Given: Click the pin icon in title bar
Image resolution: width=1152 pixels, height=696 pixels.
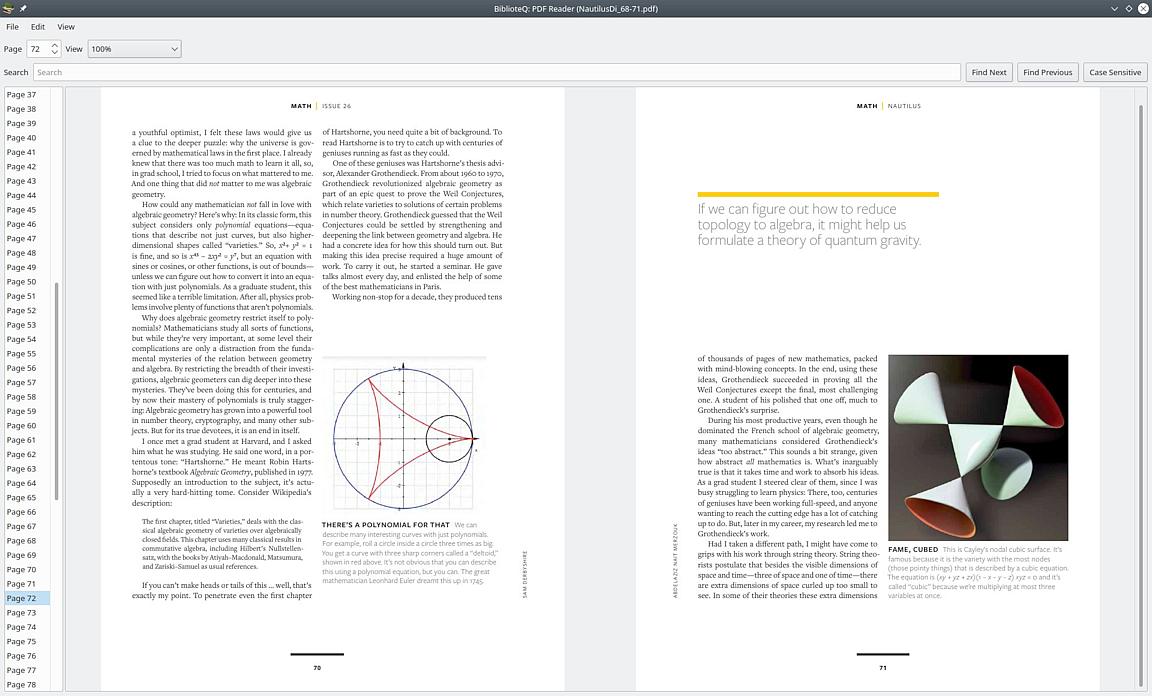Looking at the screenshot, I should tap(23, 8).
